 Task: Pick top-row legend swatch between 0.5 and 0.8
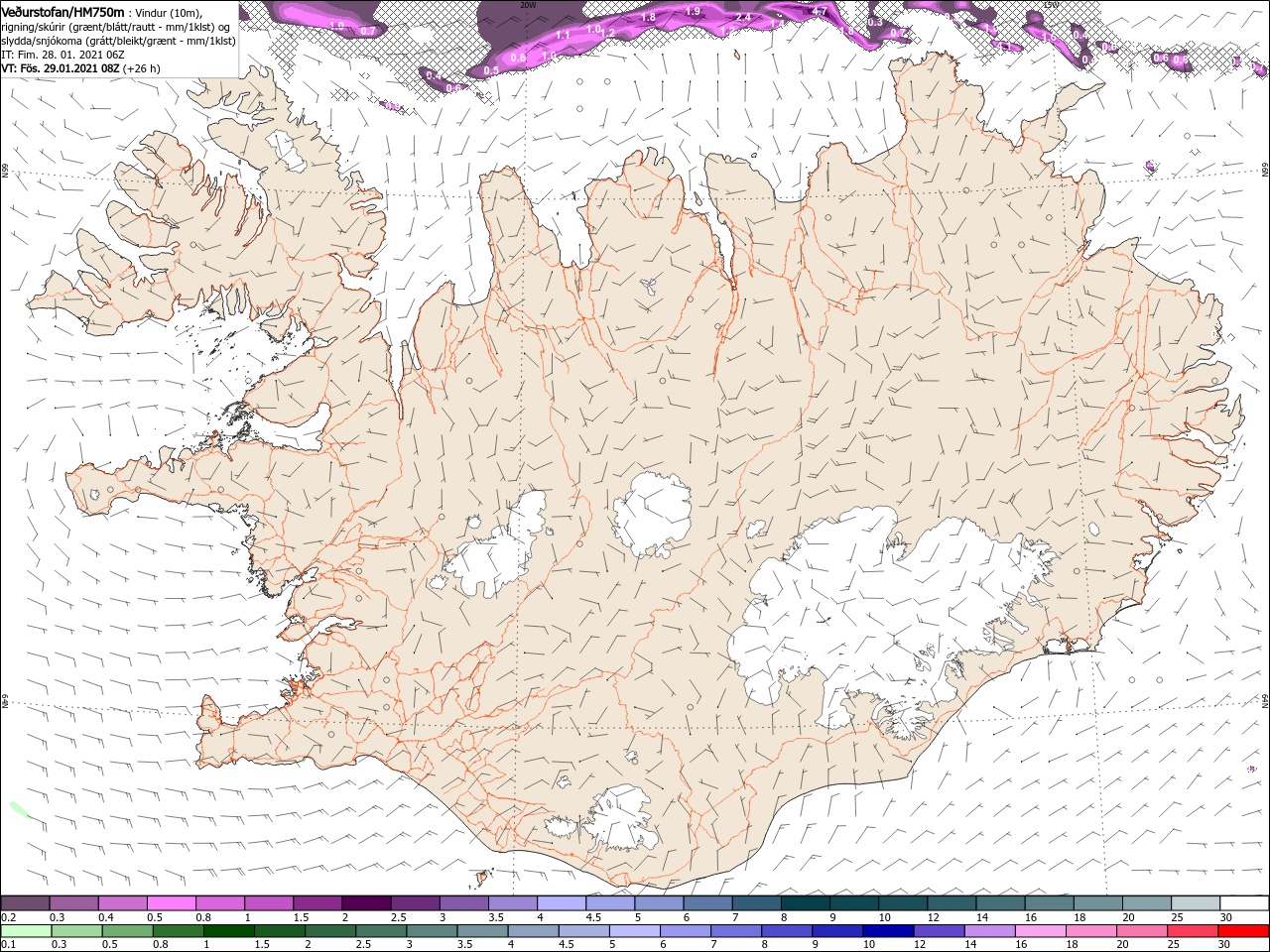pyautogui.click(x=171, y=902)
